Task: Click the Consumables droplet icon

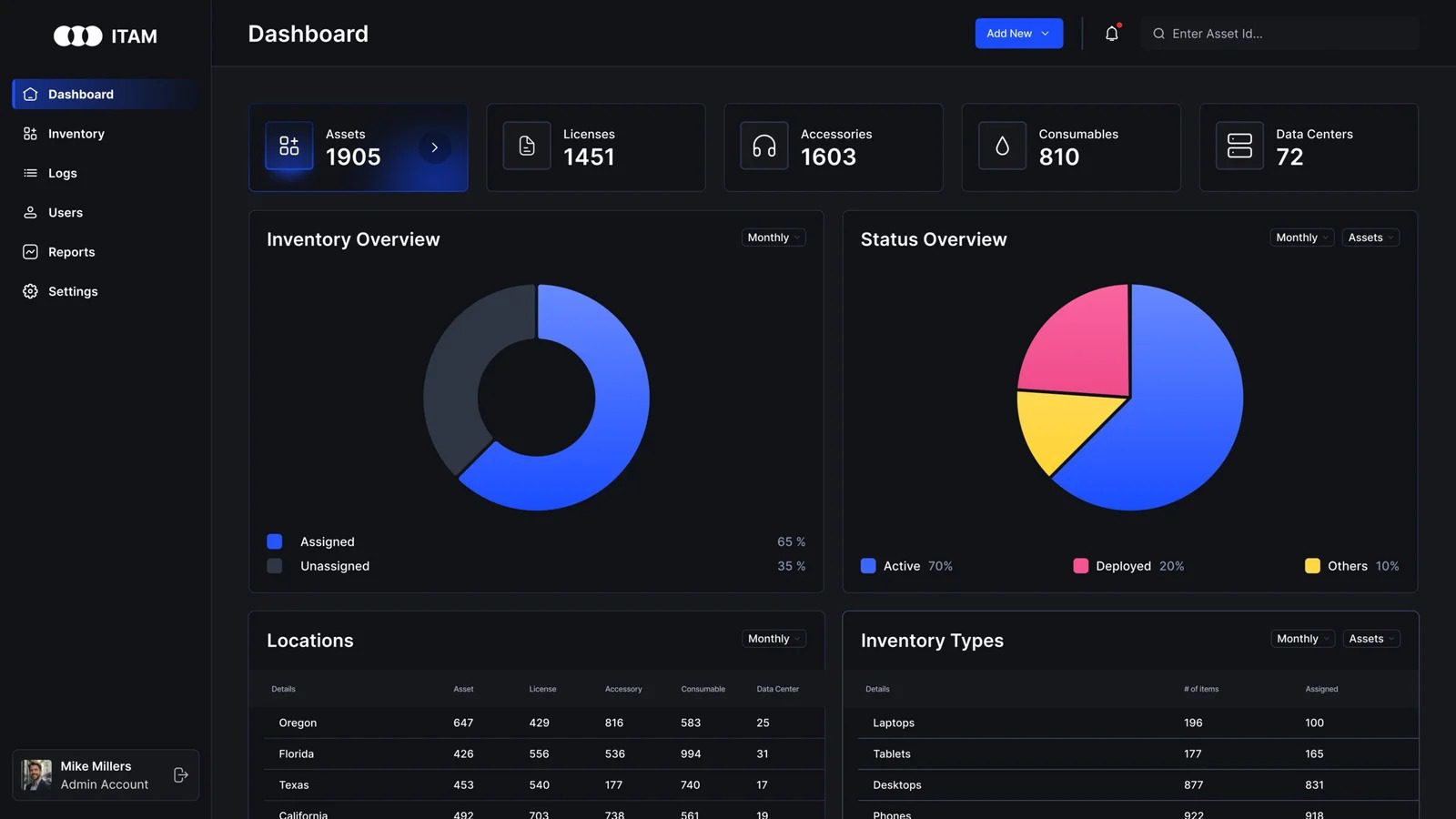Action: [1002, 146]
